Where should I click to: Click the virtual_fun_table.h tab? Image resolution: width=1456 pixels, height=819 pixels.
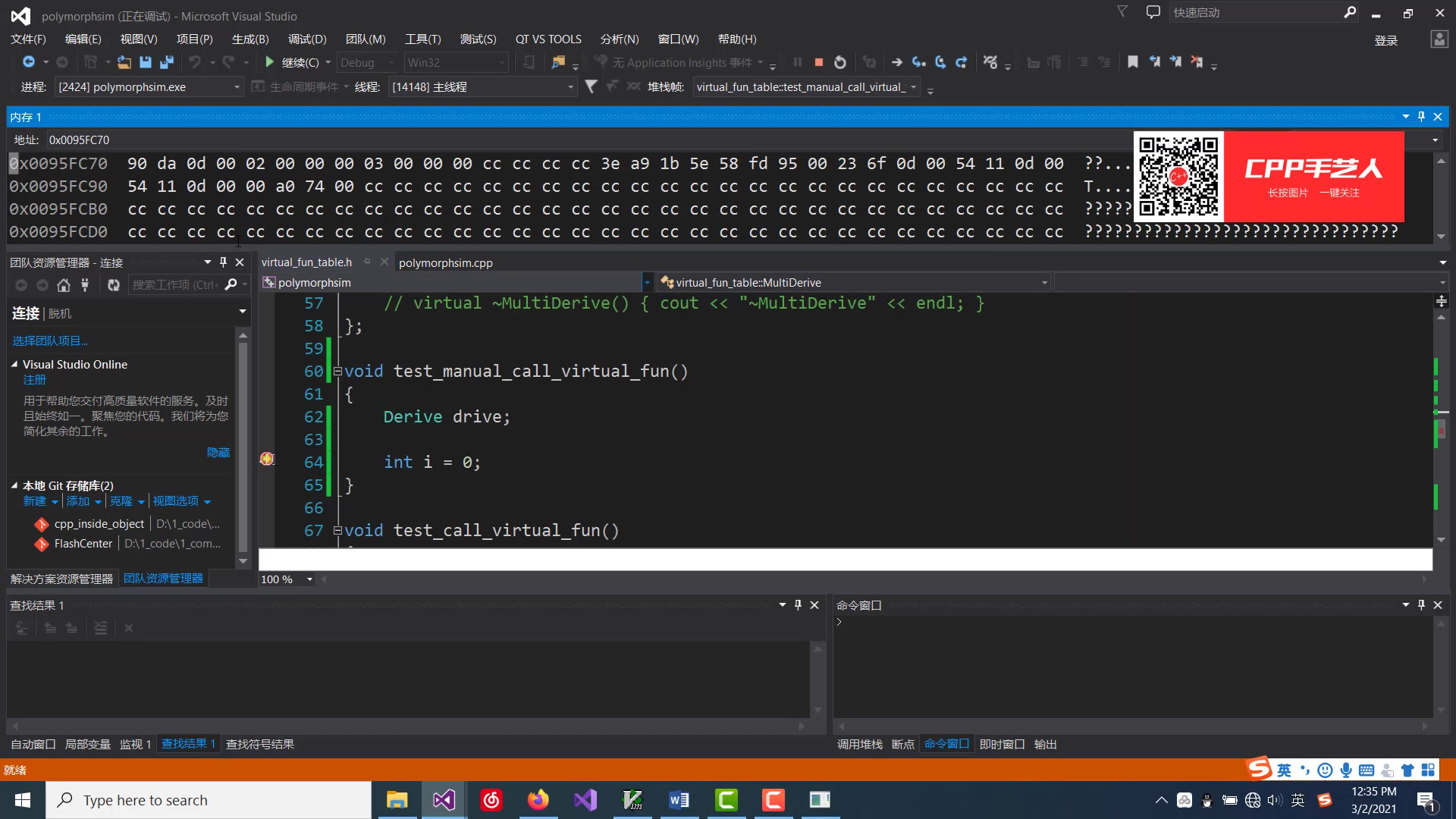click(x=307, y=262)
